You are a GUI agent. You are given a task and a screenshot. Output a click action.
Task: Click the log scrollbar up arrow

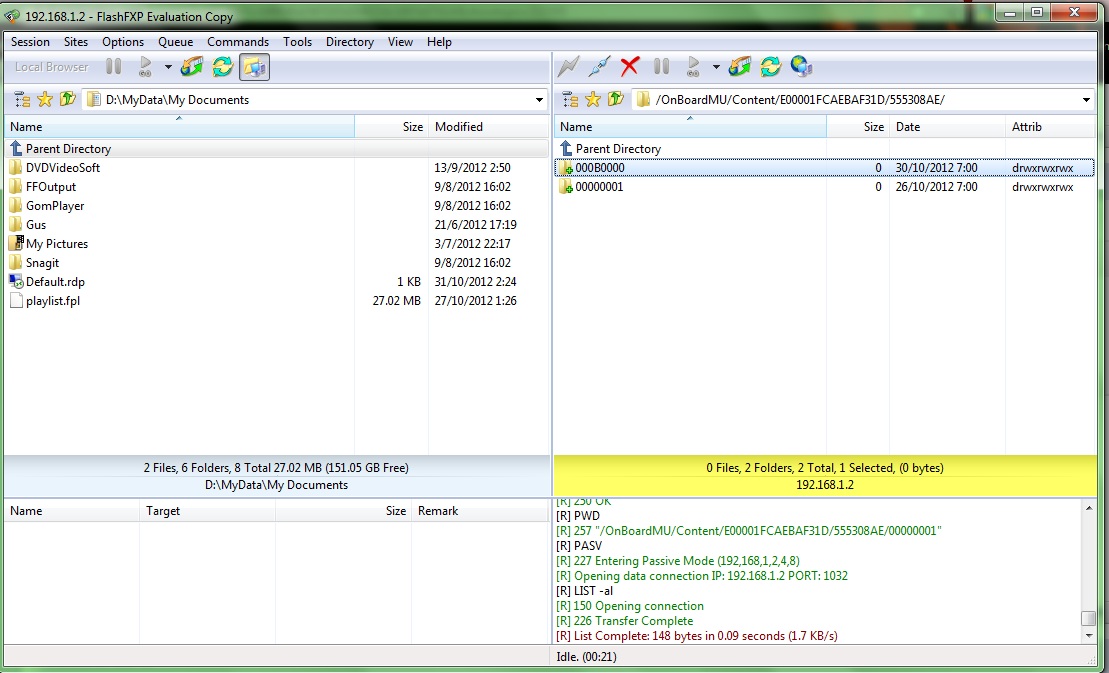[1088, 508]
